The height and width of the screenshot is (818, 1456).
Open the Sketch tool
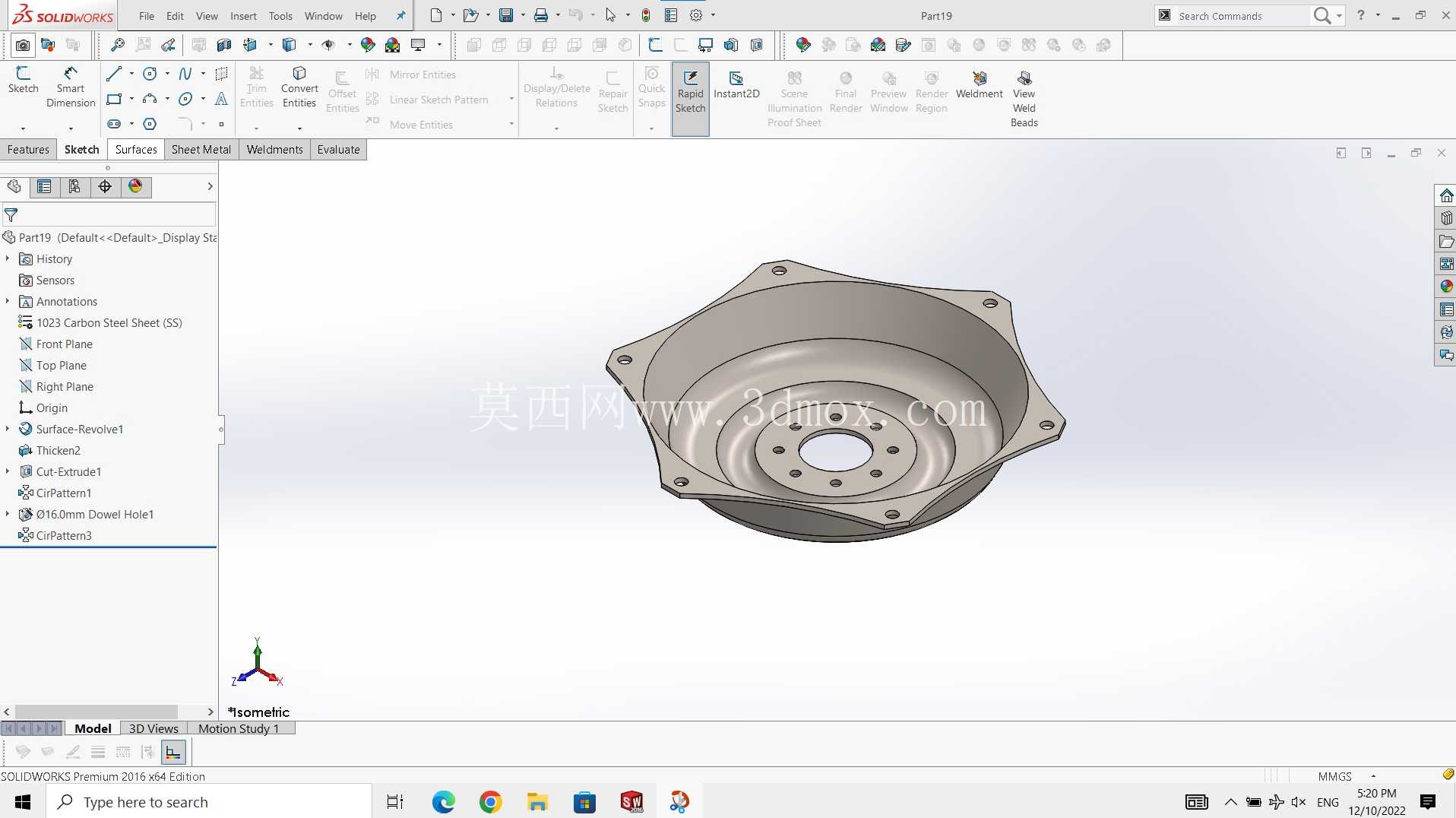pos(23,80)
